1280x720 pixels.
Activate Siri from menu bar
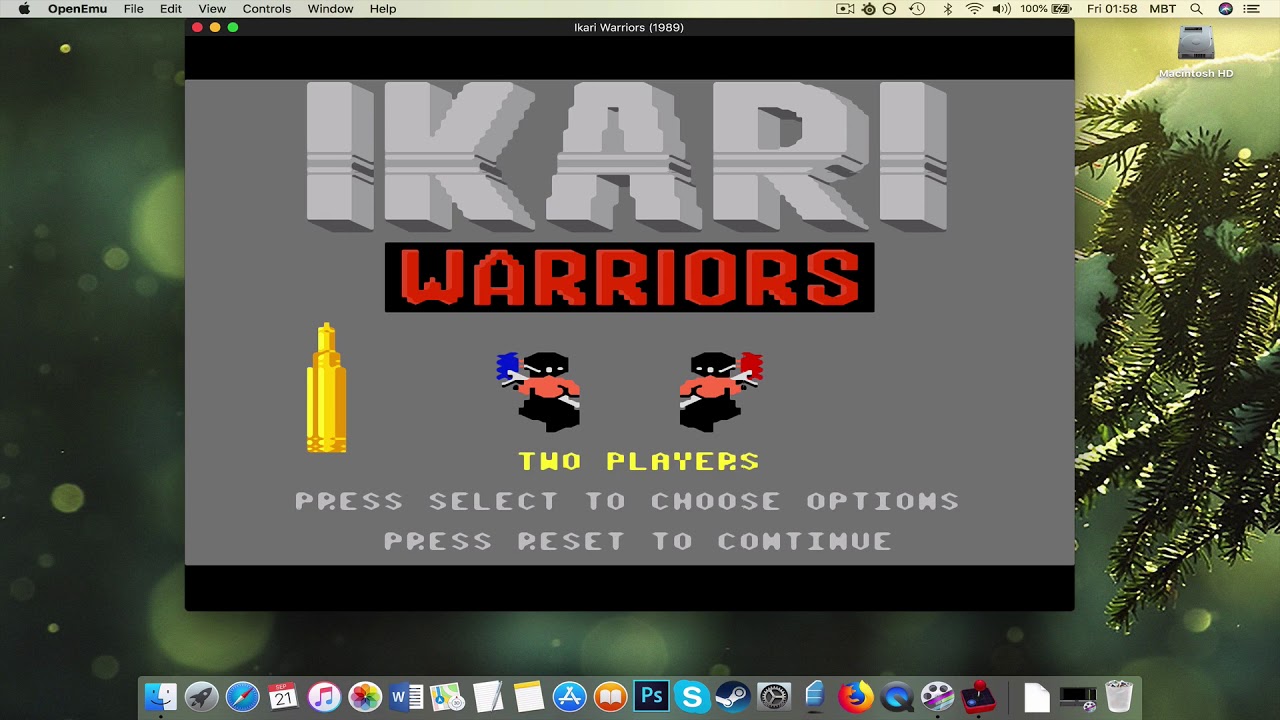tap(1226, 9)
